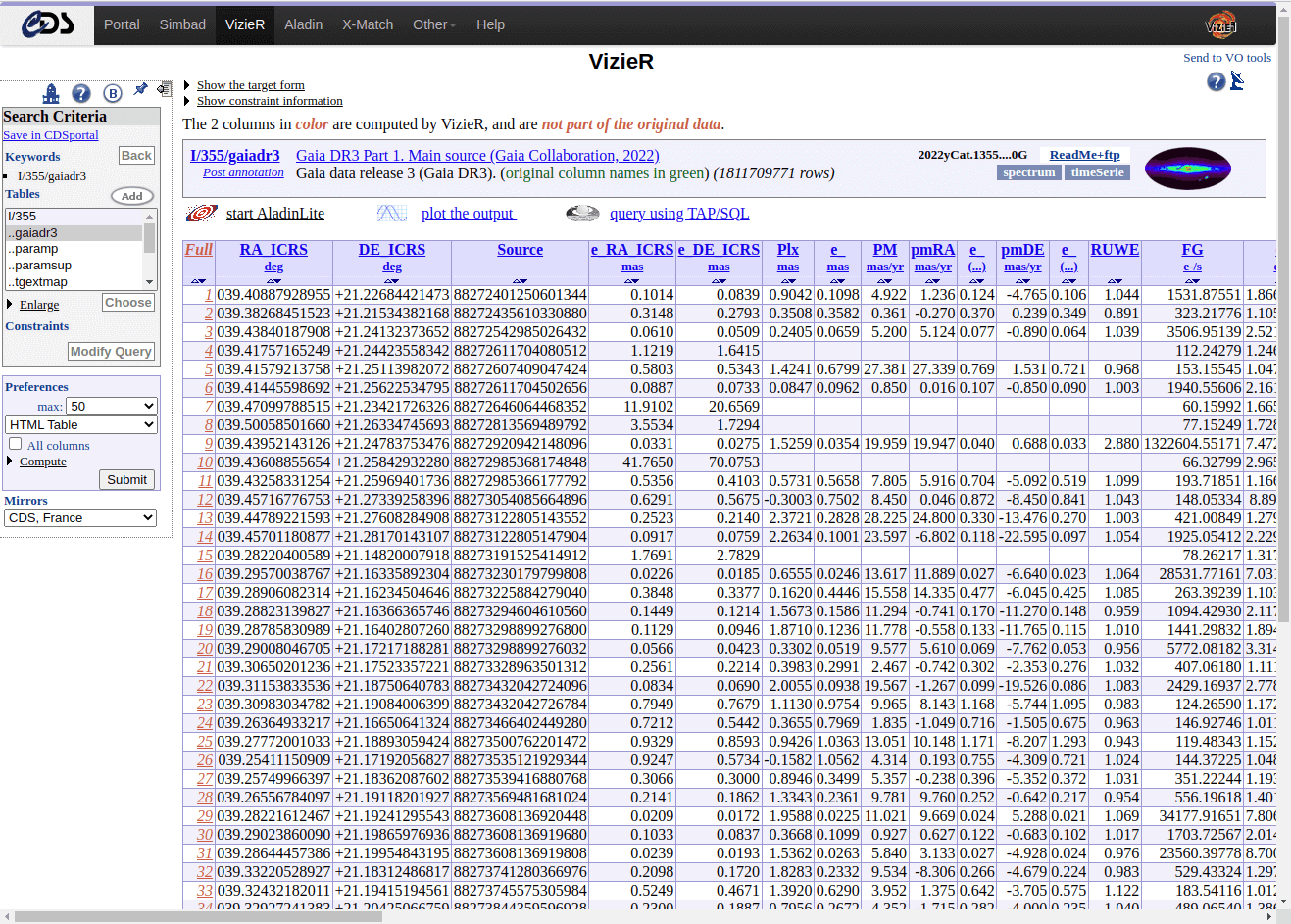Click the Submit button
Screen dimensions: 1291x924
(x=126, y=479)
